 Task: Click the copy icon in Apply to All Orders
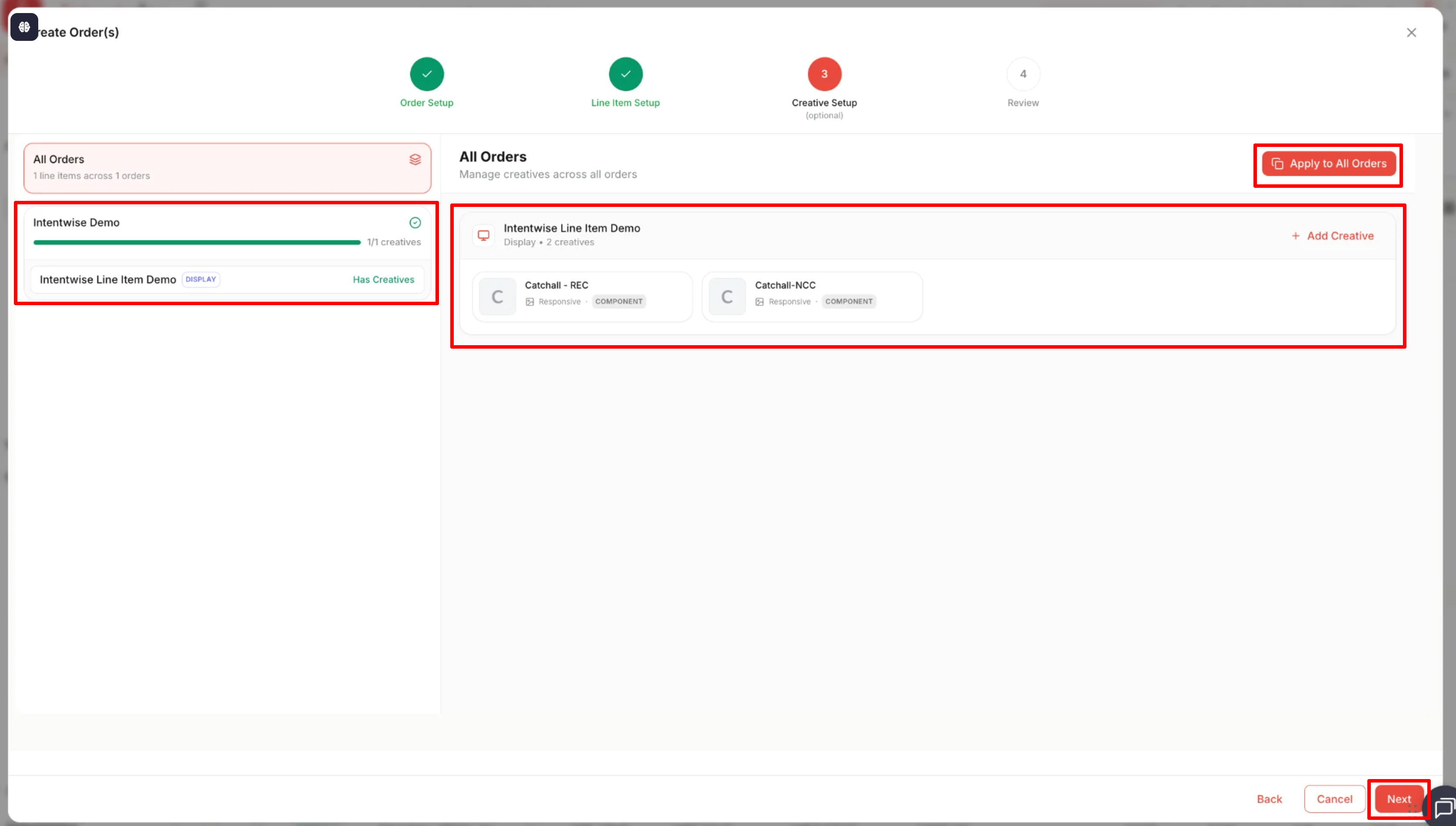pyautogui.click(x=1277, y=163)
